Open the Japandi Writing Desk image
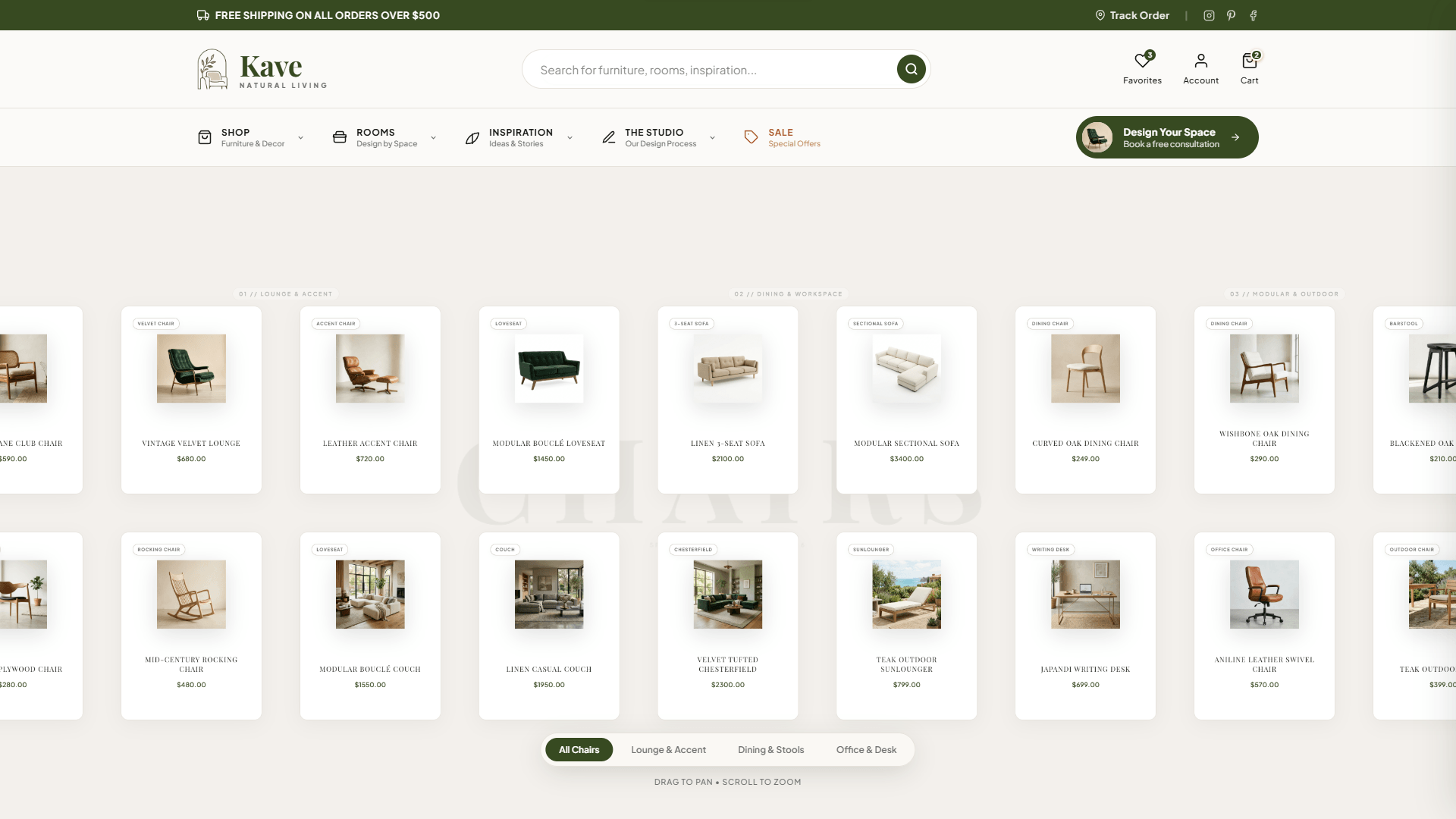Viewport: 1456px width, 819px height. [1085, 595]
